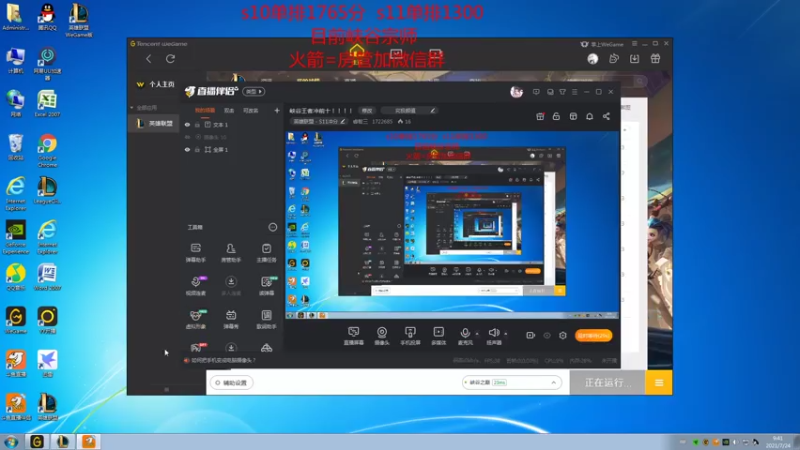This screenshot has height=450, width=800.
Task: Open the yellow menu button beside 正在运行
Action: click(x=659, y=383)
